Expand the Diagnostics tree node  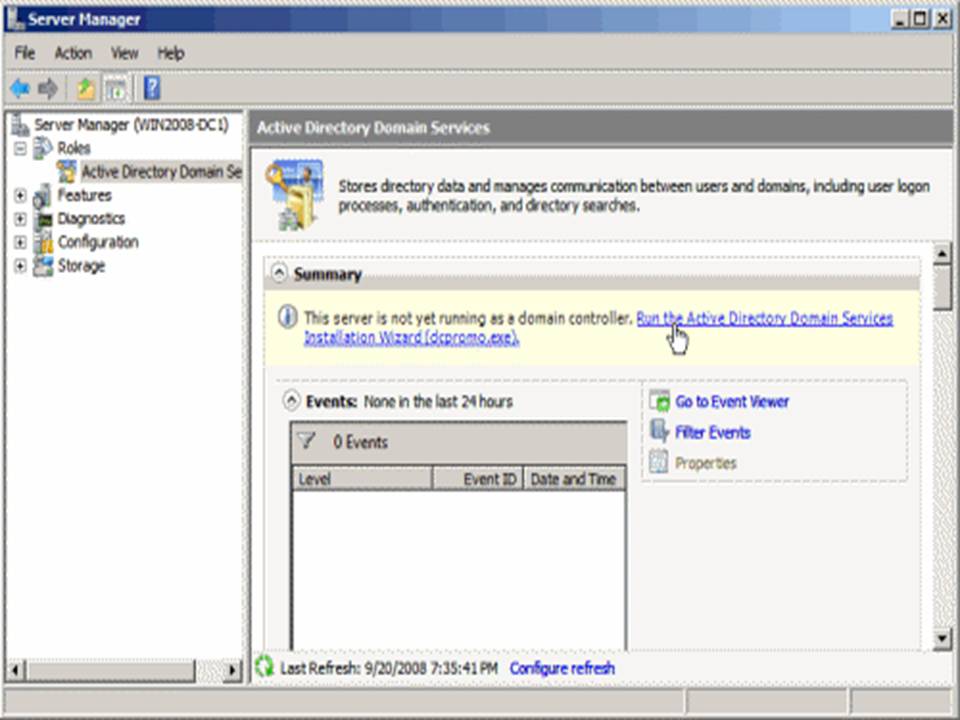(20, 219)
